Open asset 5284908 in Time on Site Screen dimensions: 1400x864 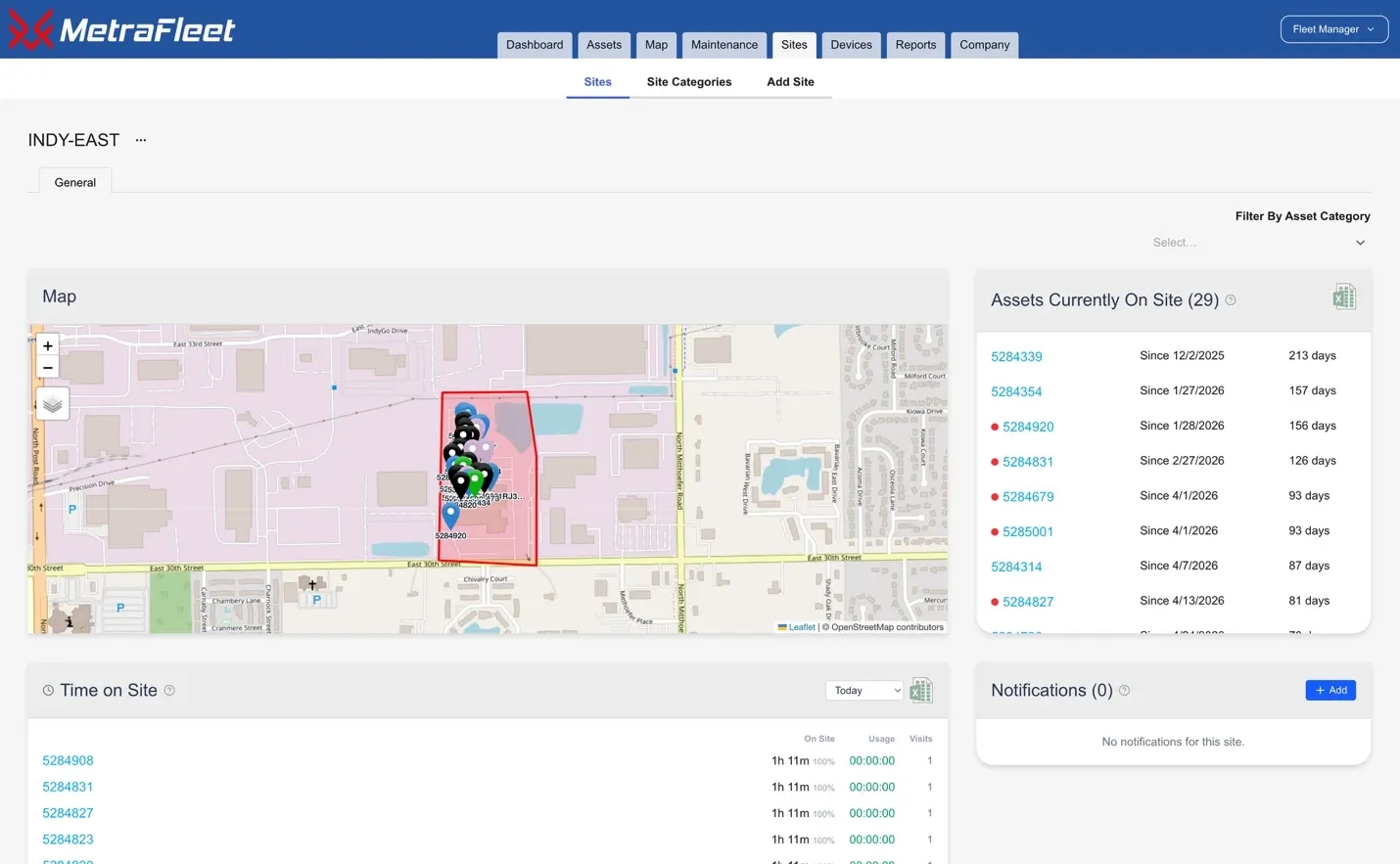tap(68, 760)
